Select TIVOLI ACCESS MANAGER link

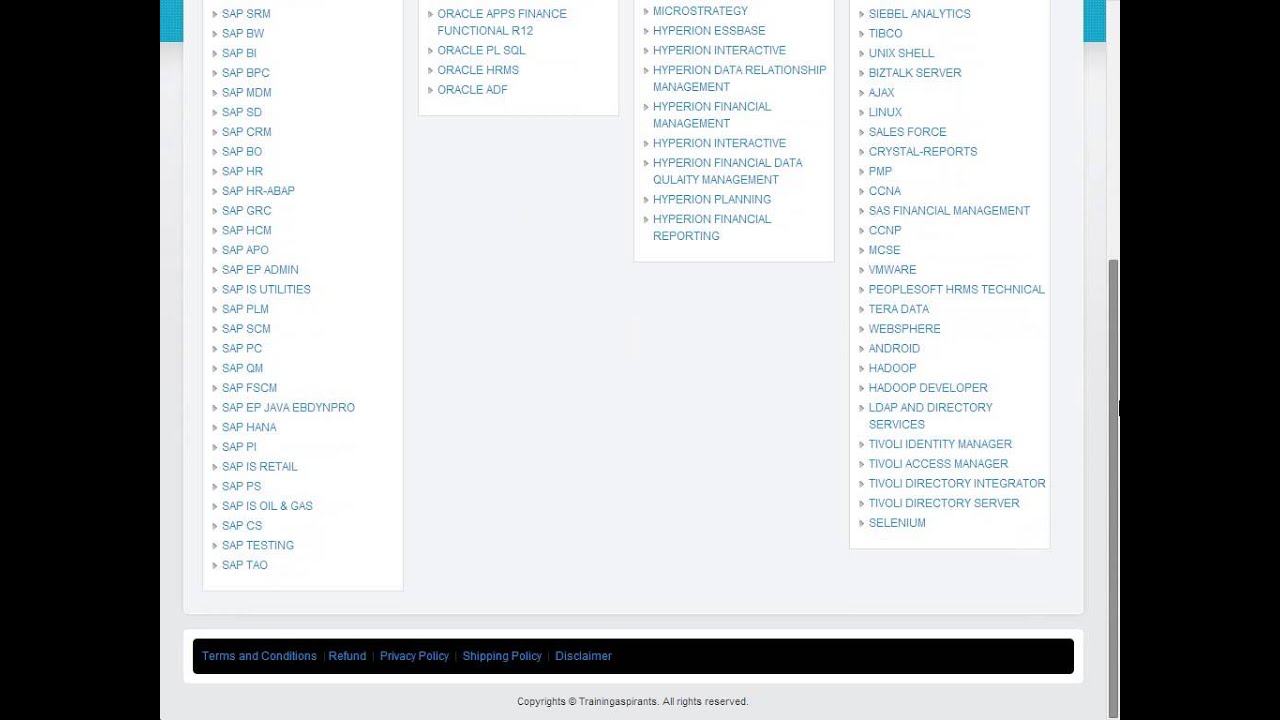pos(938,464)
